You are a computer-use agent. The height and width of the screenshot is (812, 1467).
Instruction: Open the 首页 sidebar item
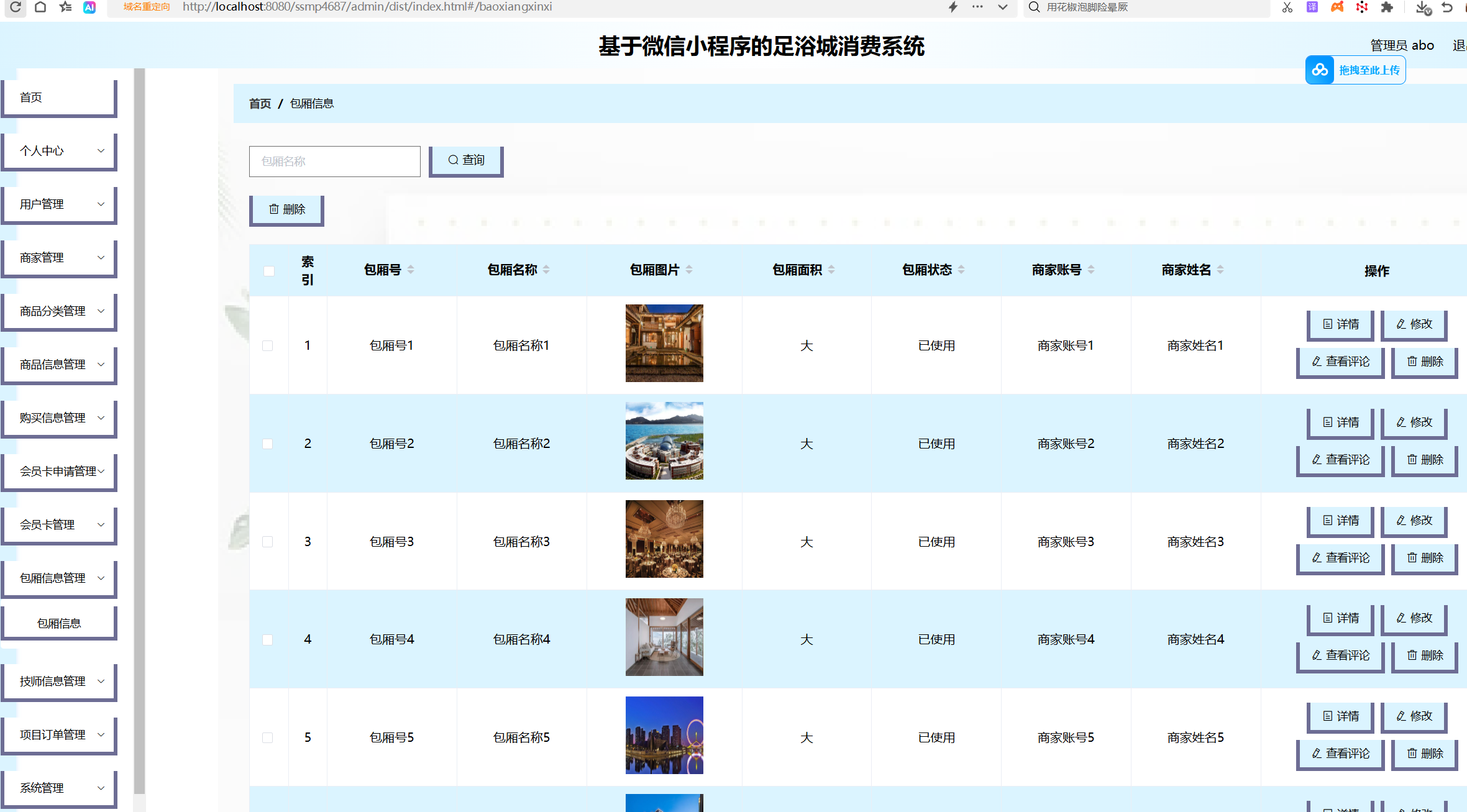pyautogui.click(x=59, y=98)
